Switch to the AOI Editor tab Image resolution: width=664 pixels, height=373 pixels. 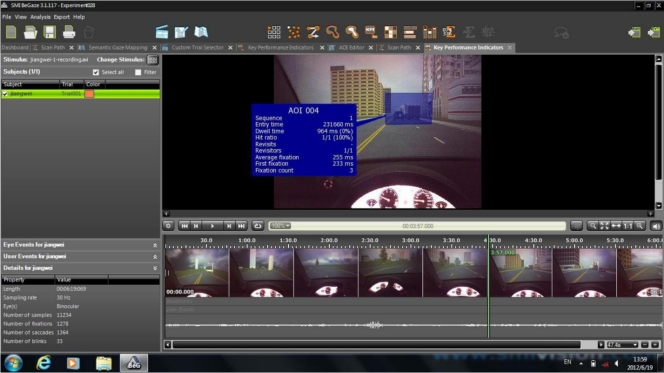point(351,47)
